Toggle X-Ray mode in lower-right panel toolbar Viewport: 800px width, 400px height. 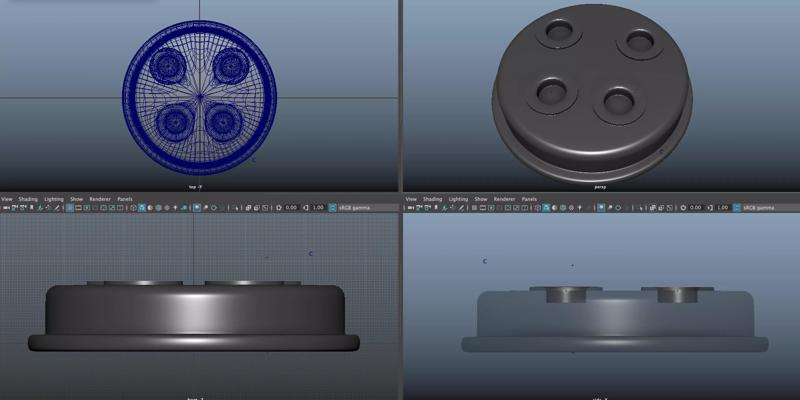tap(652, 208)
